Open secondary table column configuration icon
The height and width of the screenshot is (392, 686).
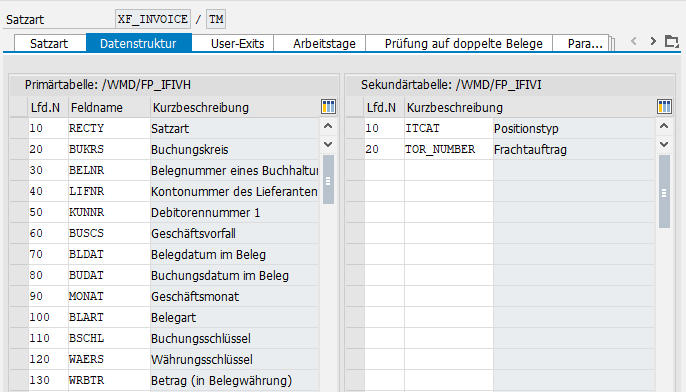tap(664, 106)
